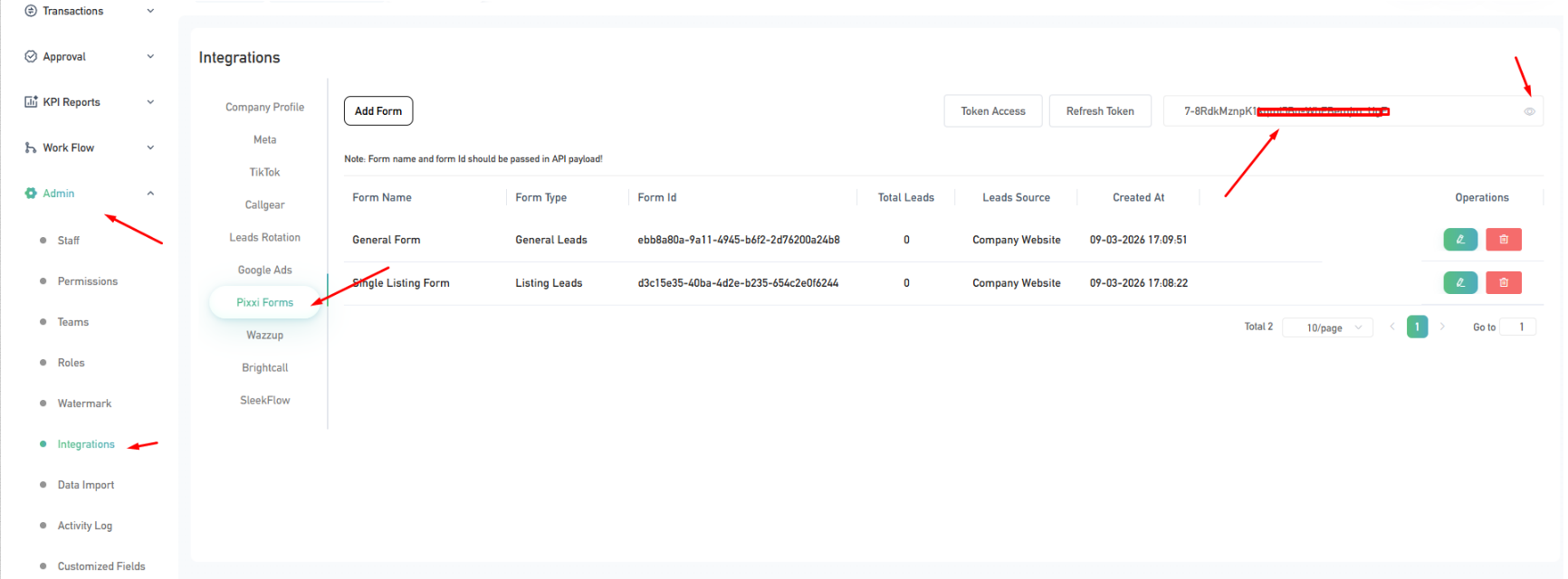Image resolution: width=1568 pixels, height=579 pixels.
Task: Toggle token visibility eye icon
Action: coord(1529,111)
